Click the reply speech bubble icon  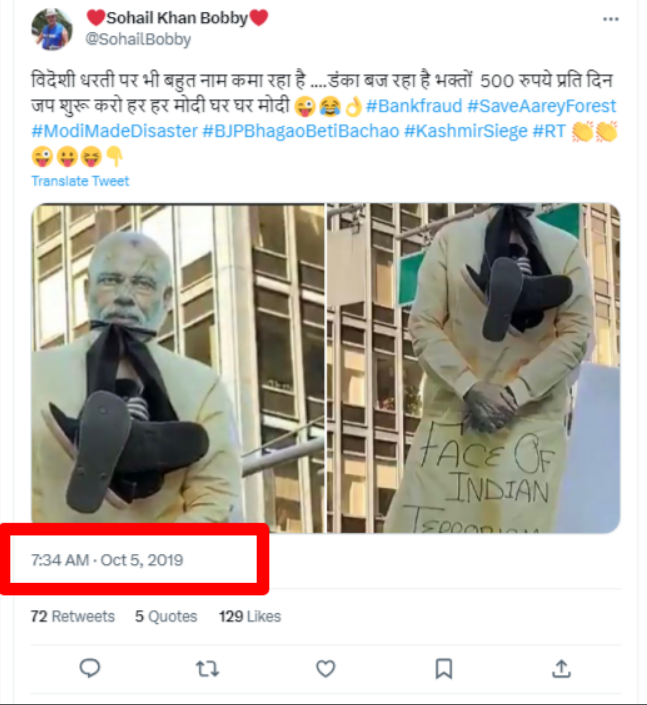pos(90,668)
